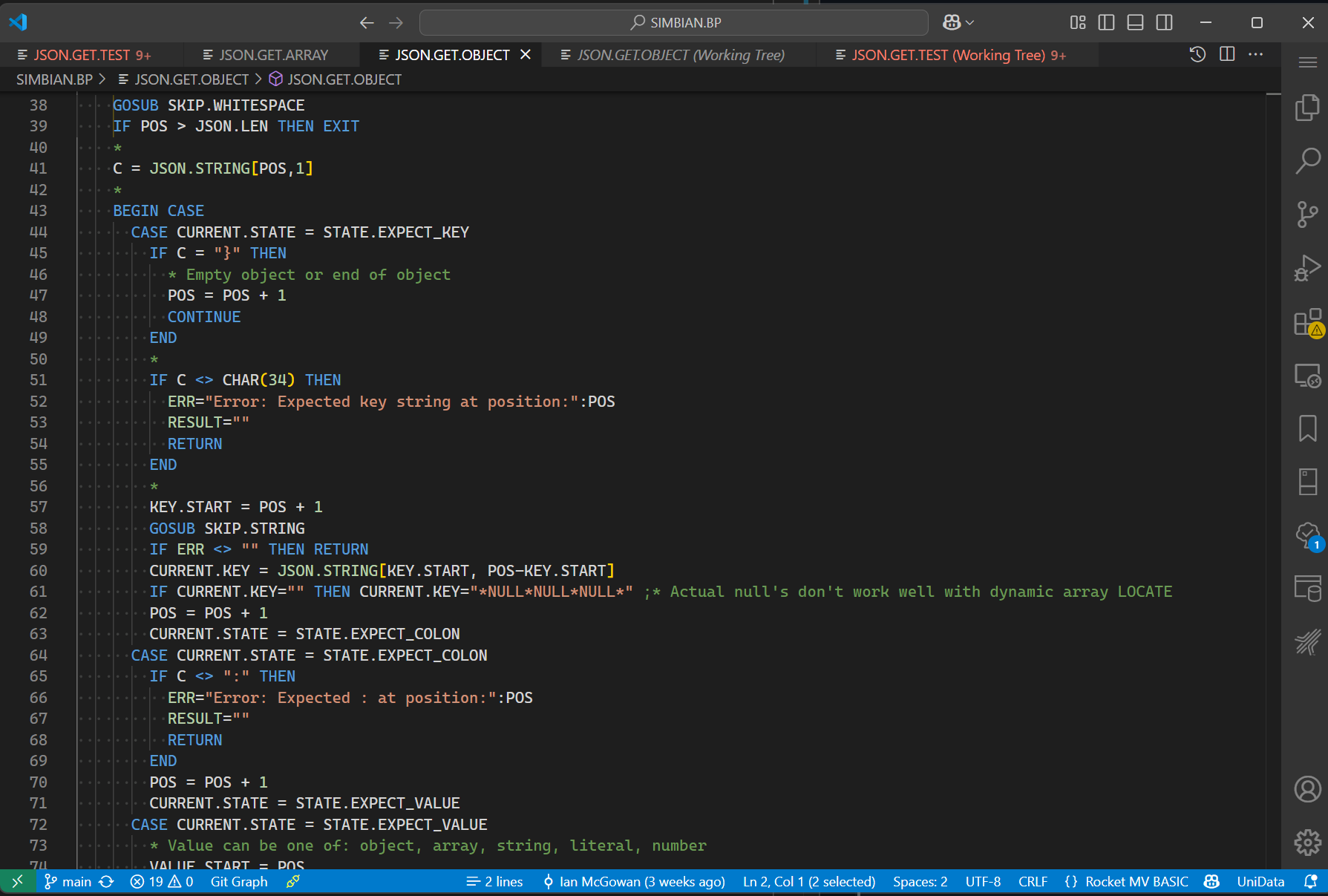The height and width of the screenshot is (896, 1328).
Task: Open the remote window indicator in status bar
Action: [17, 881]
